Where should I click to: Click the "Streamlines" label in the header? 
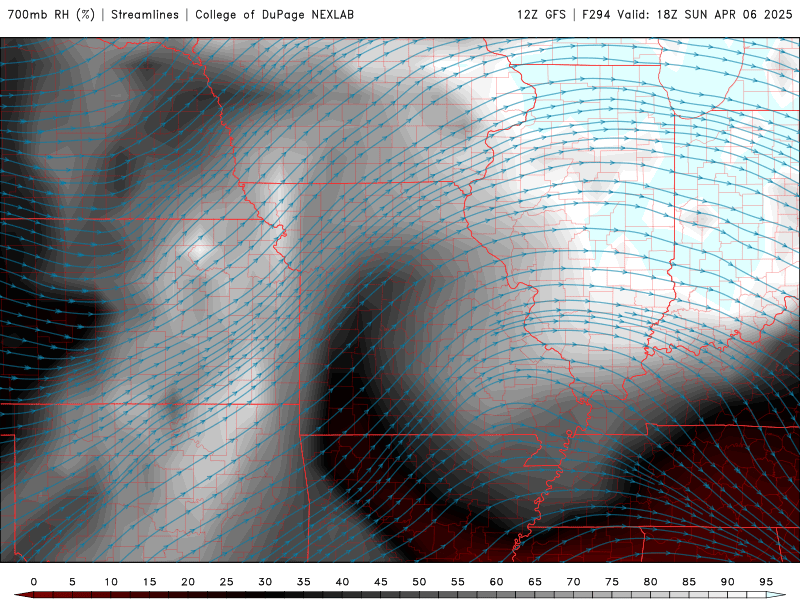pos(145,15)
